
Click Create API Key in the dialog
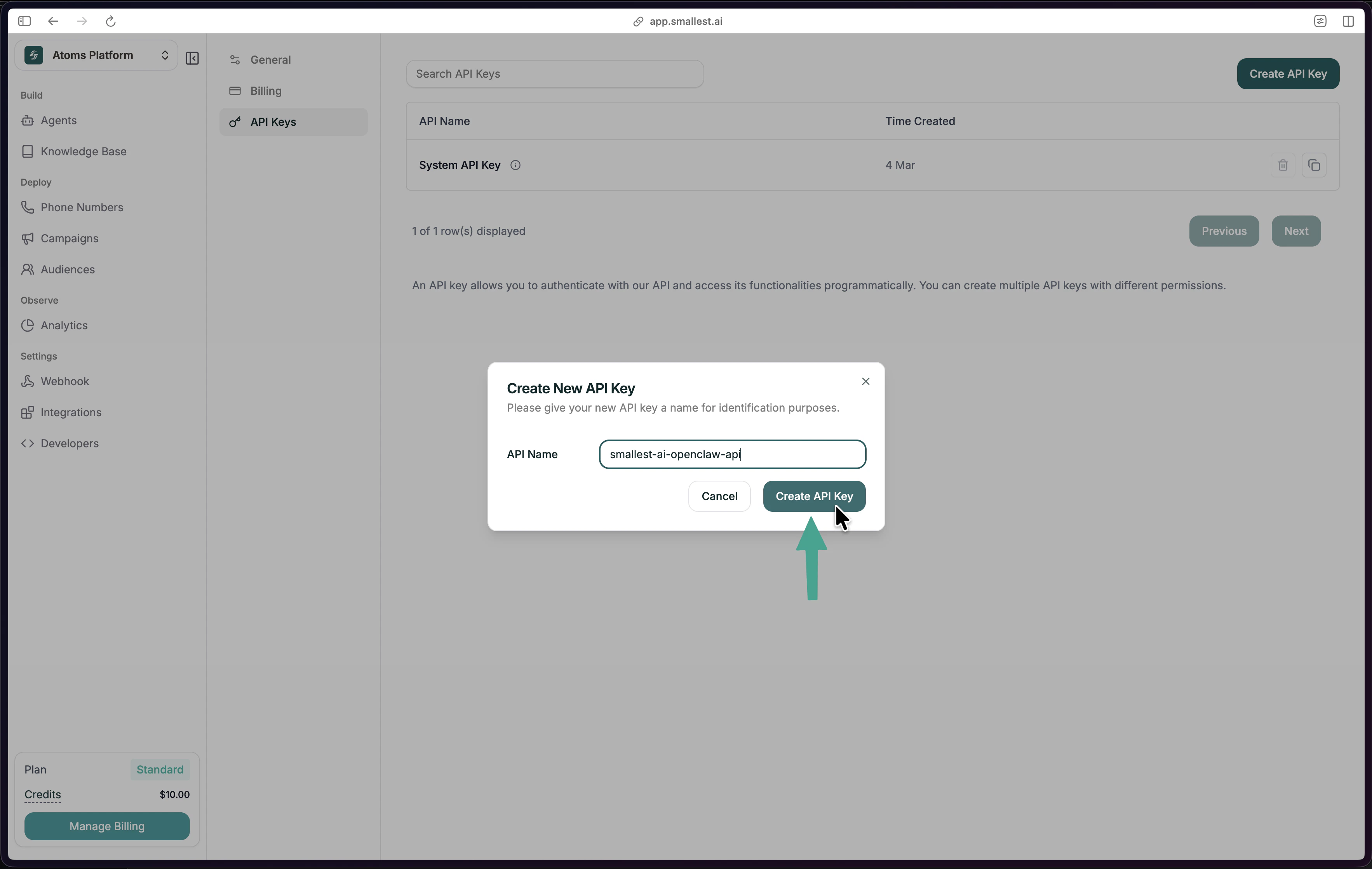click(x=814, y=496)
